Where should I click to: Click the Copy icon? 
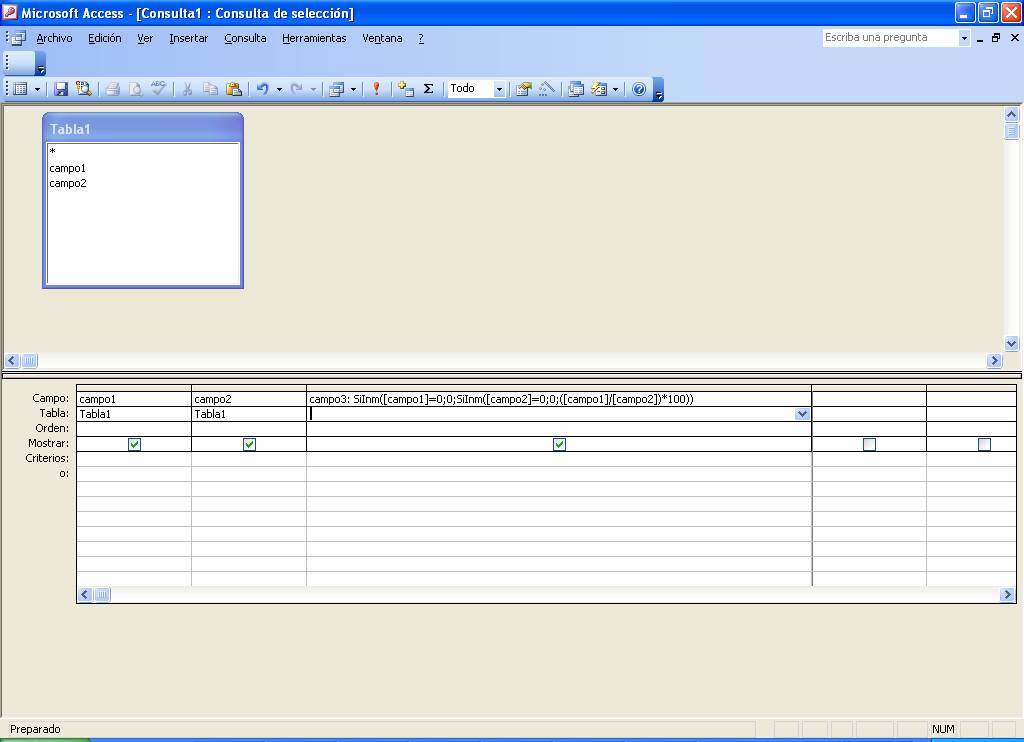pyautogui.click(x=210, y=89)
